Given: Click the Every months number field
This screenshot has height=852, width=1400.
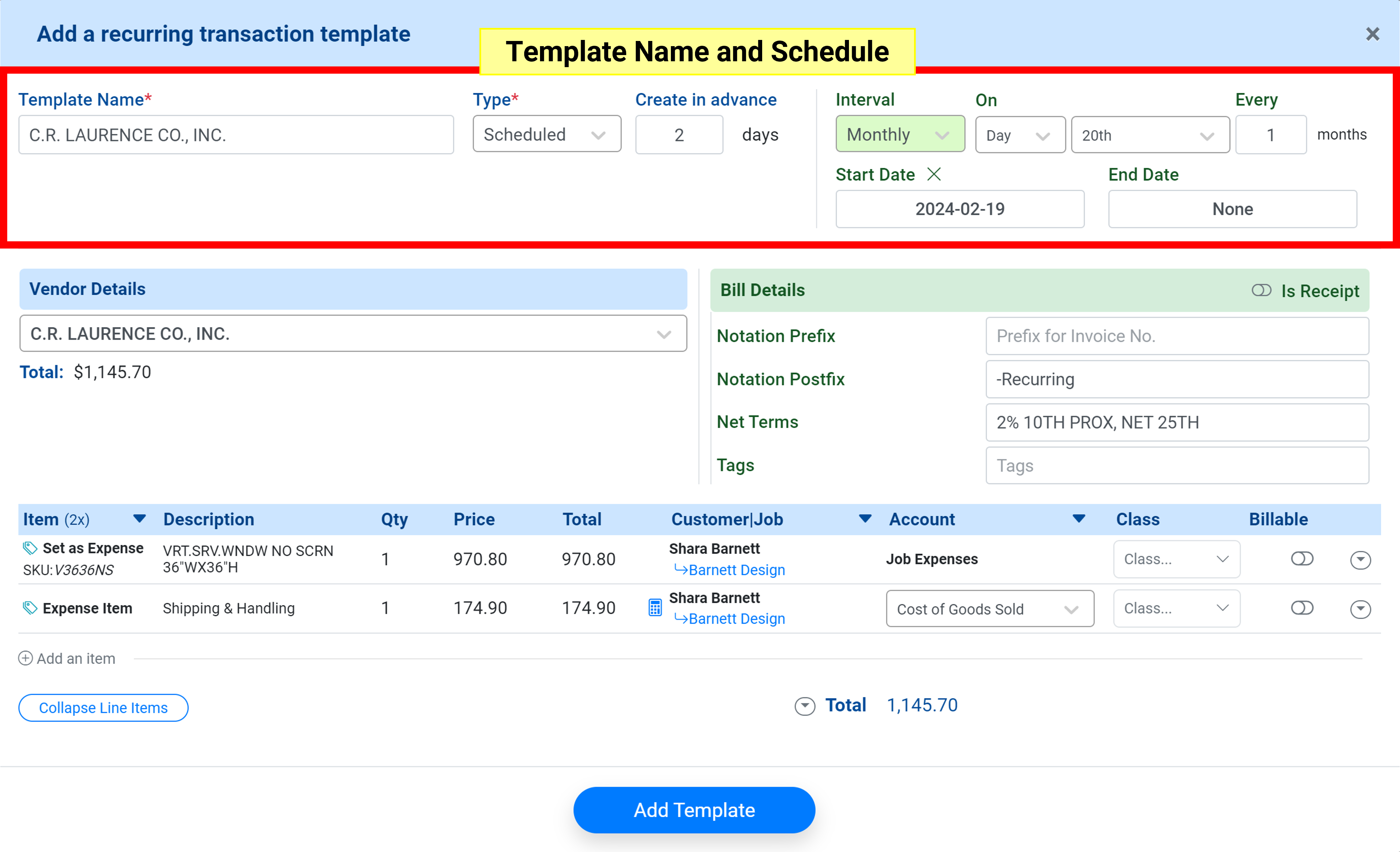Looking at the screenshot, I should coord(1271,135).
